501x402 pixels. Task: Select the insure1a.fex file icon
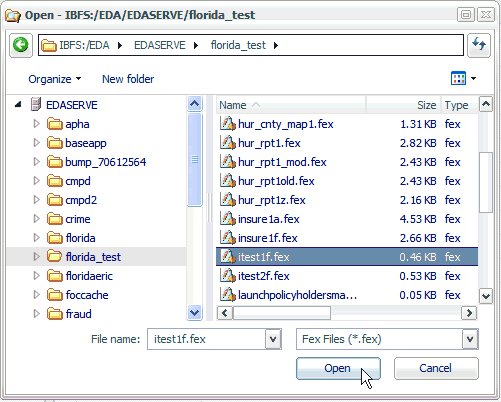[228, 219]
